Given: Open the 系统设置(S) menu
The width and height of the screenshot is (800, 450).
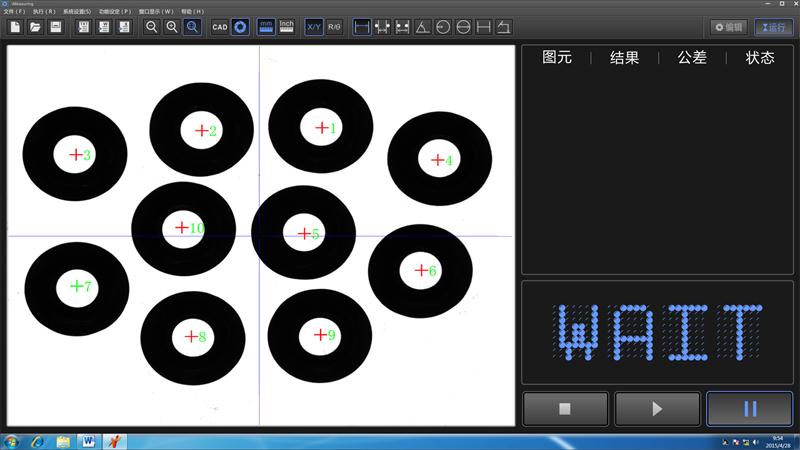Looking at the screenshot, I should 77,11.
